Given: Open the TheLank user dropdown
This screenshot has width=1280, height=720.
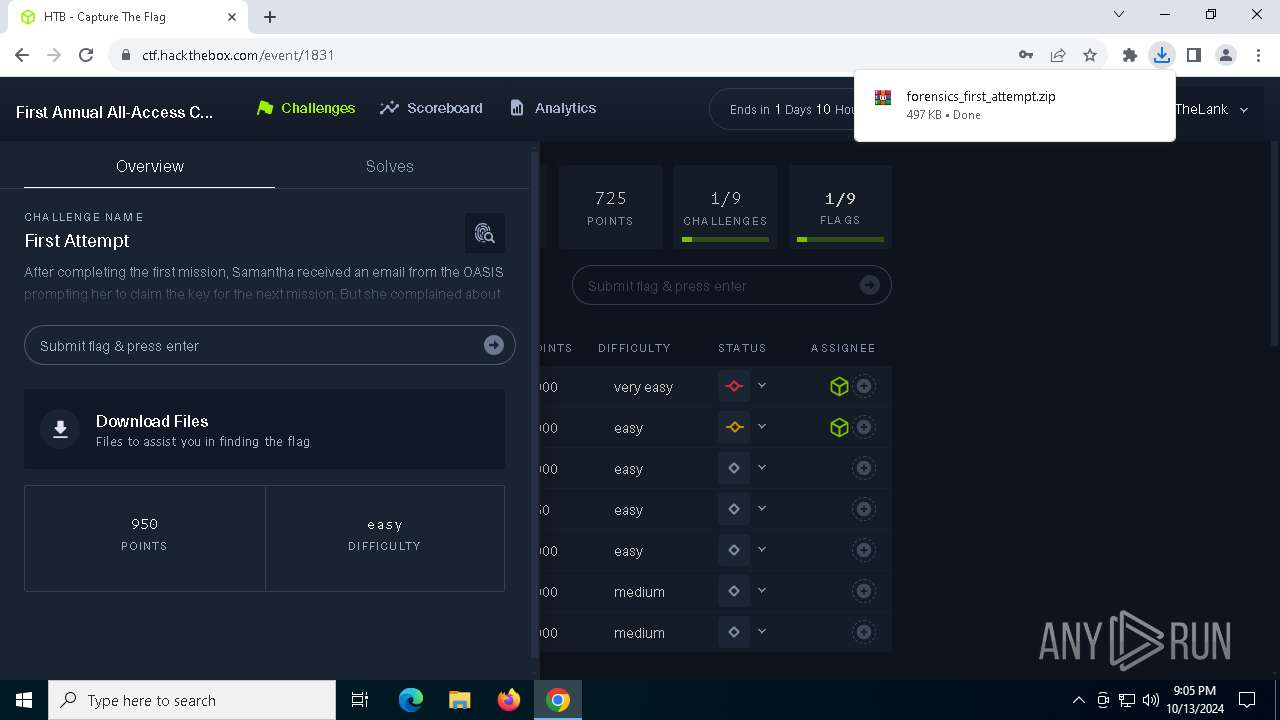Looking at the screenshot, I should pos(1213,109).
